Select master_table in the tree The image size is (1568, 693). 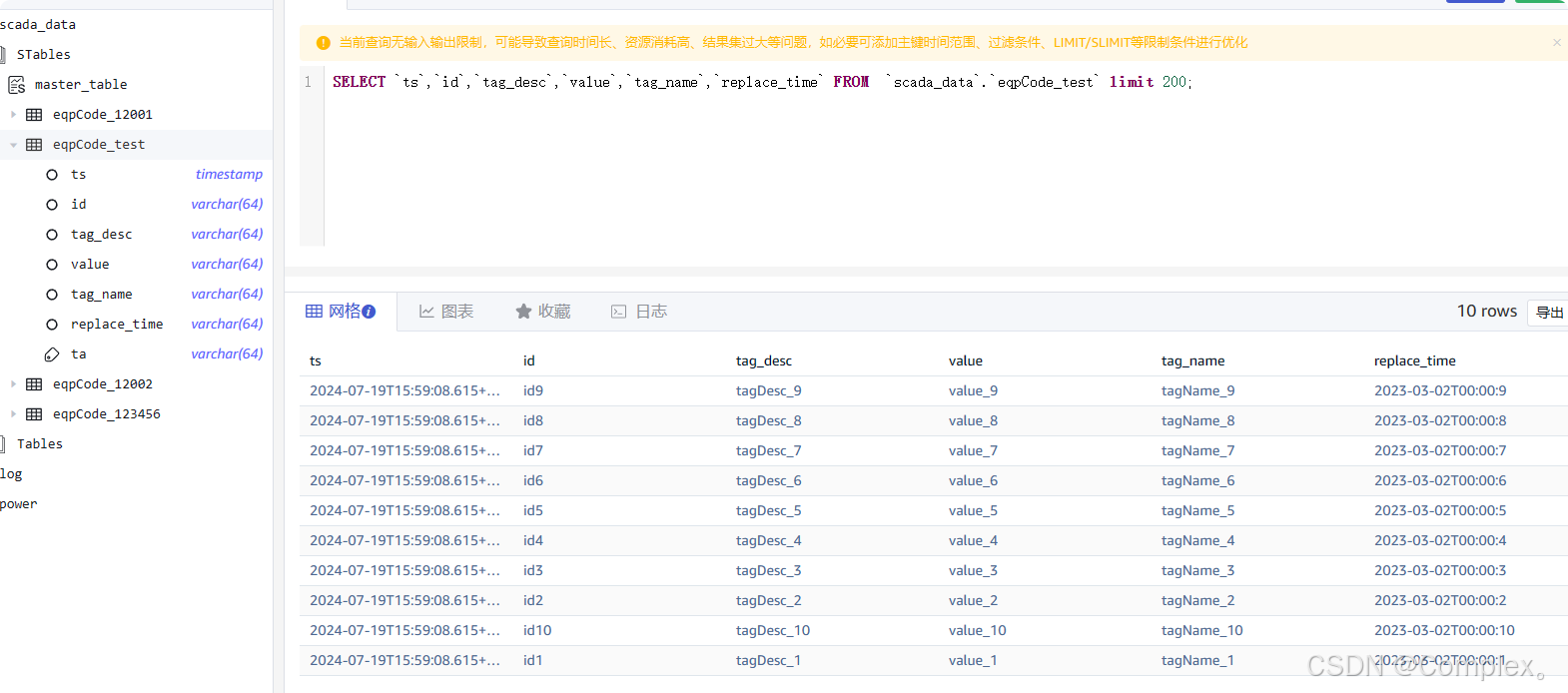[x=81, y=85]
